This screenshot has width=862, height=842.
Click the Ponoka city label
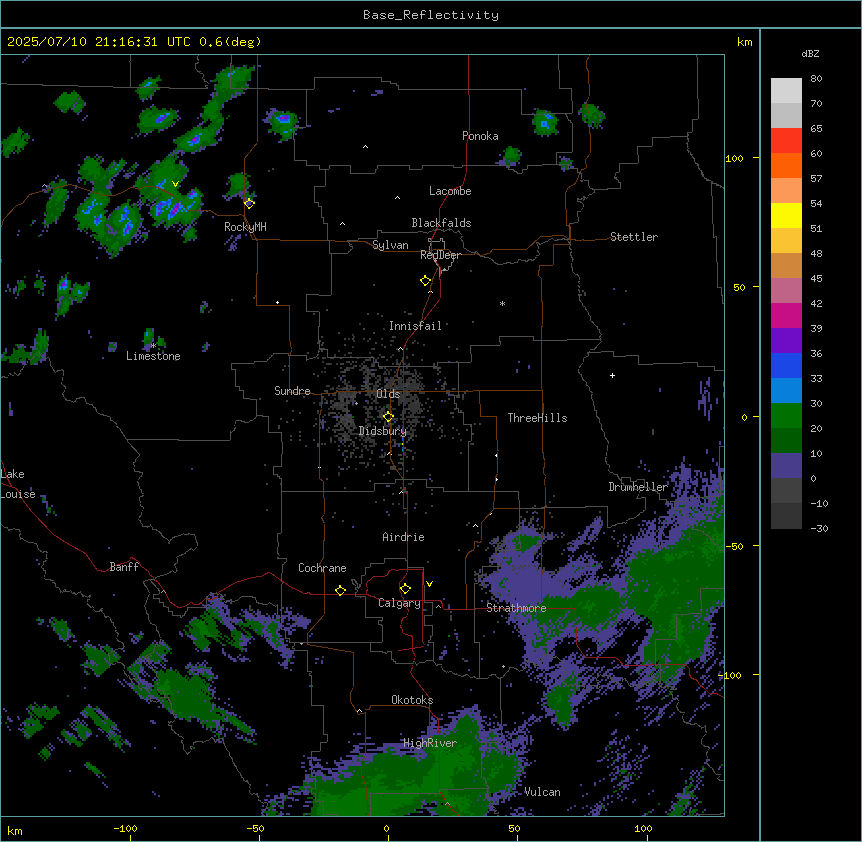click(x=480, y=136)
